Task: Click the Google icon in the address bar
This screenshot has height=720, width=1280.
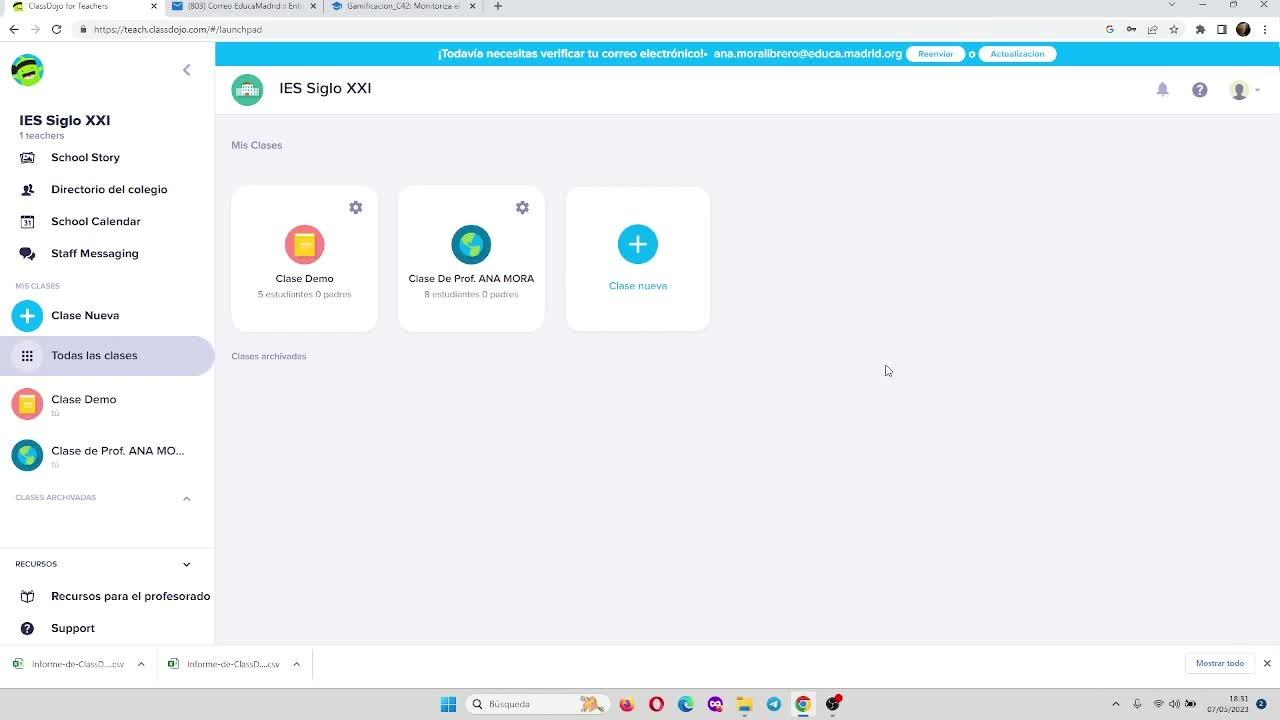Action: [1110, 29]
